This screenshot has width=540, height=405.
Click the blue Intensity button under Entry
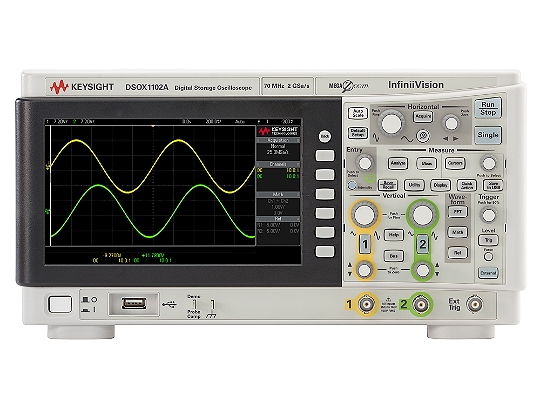point(352,186)
